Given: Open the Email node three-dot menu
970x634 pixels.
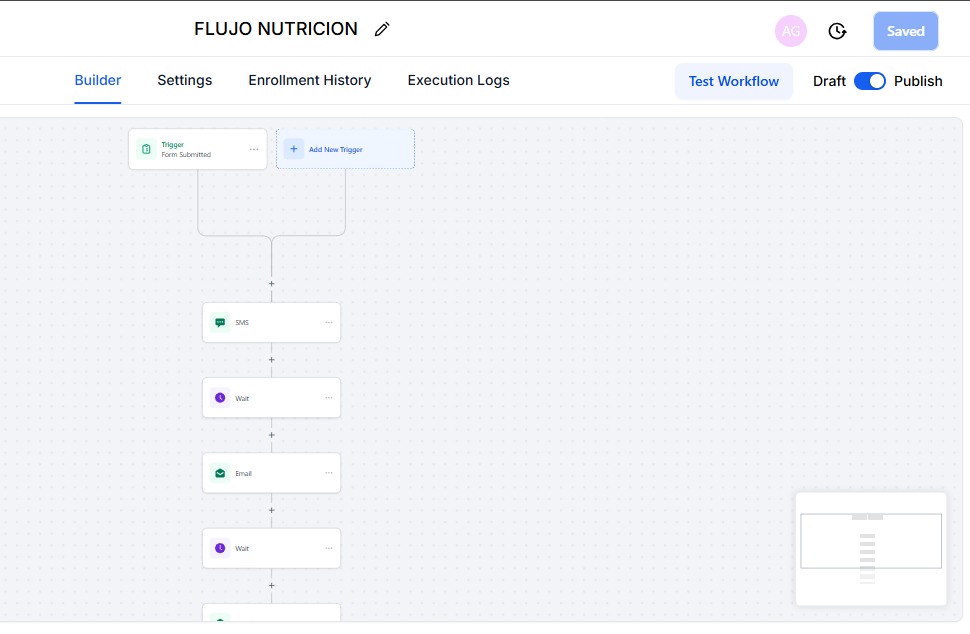Looking at the screenshot, I should pyautogui.click(x=328, y=473).
